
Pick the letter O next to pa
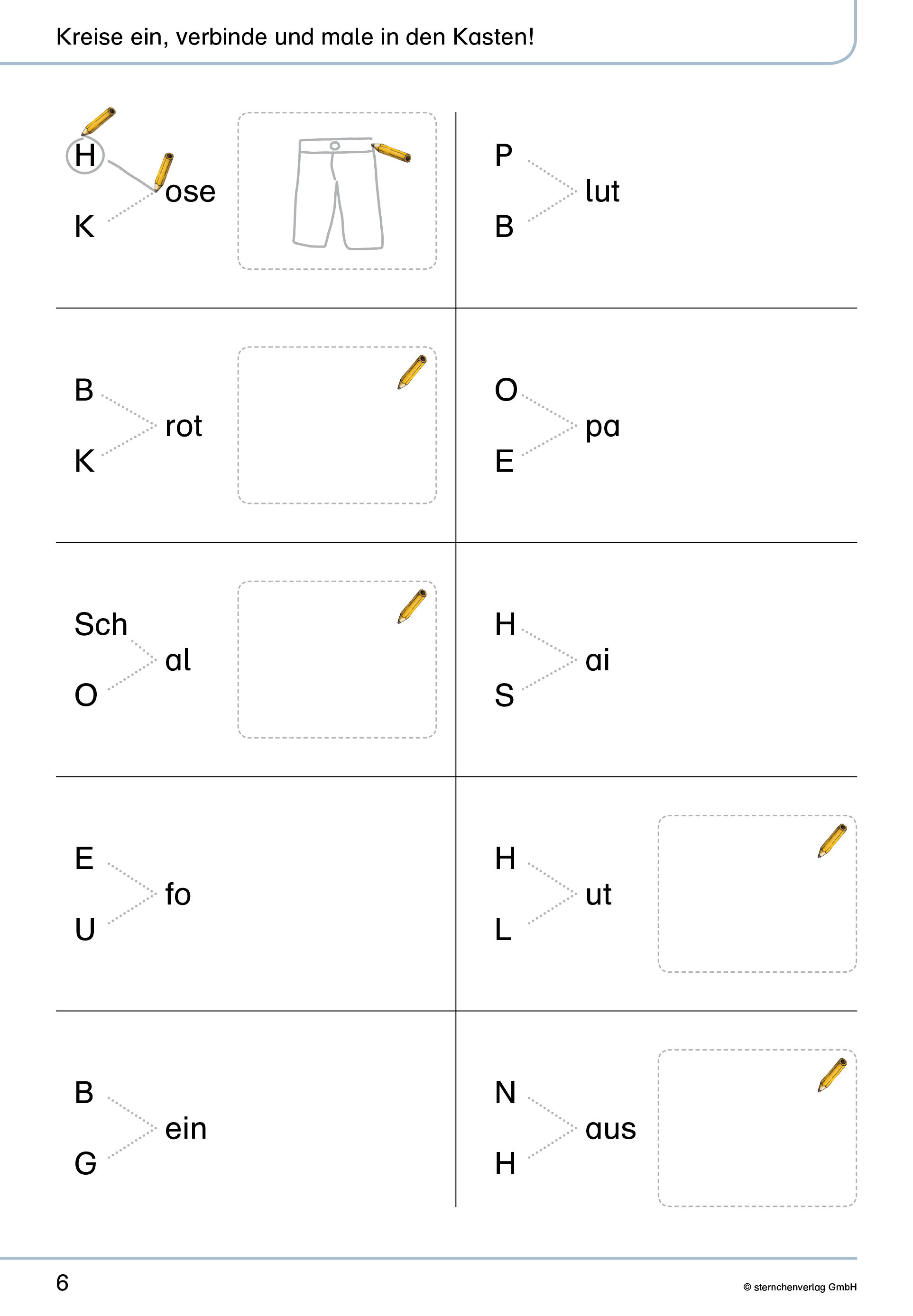coord(506,390)
